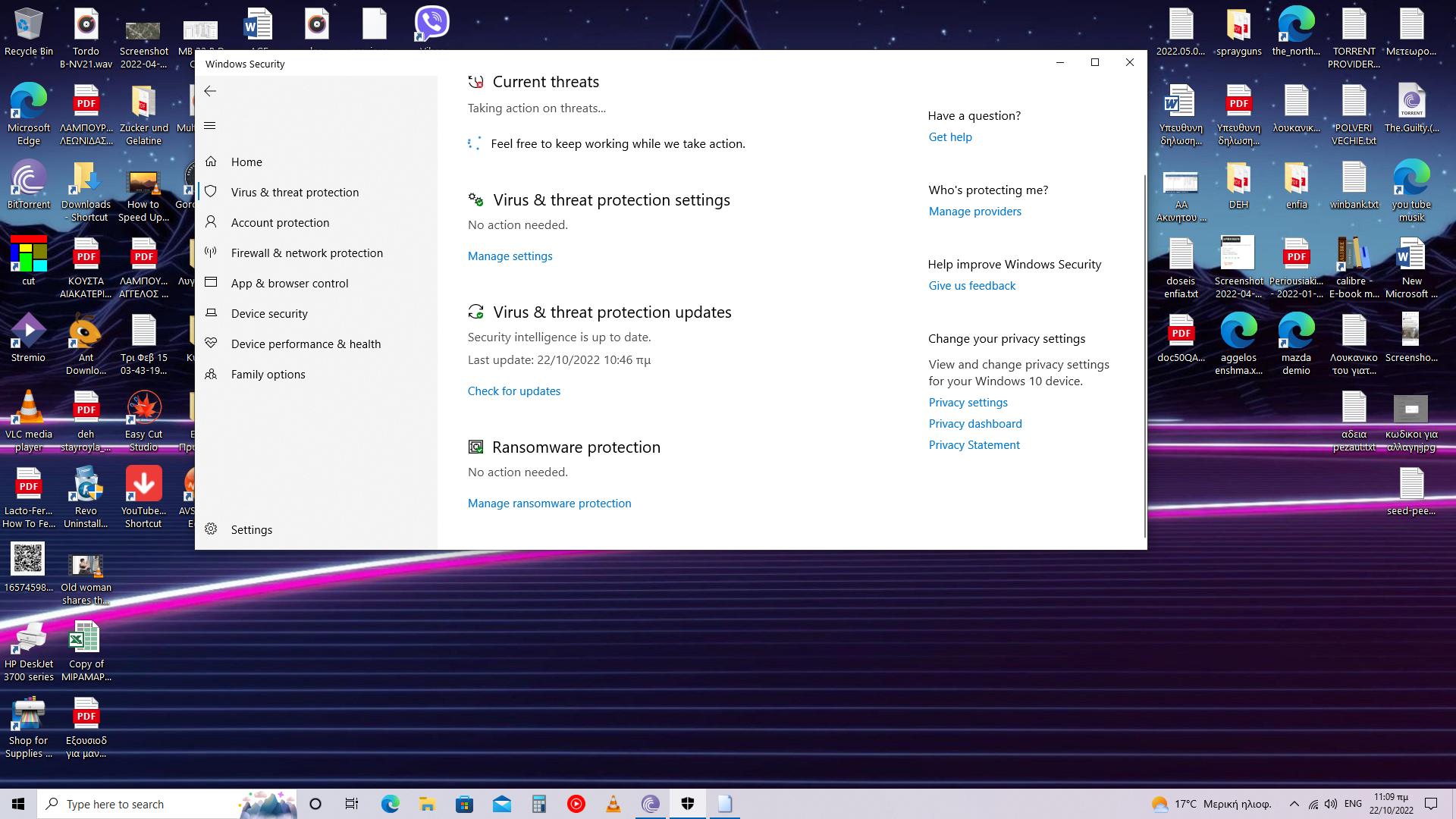Click the Device performance & health heart icon

211,344
